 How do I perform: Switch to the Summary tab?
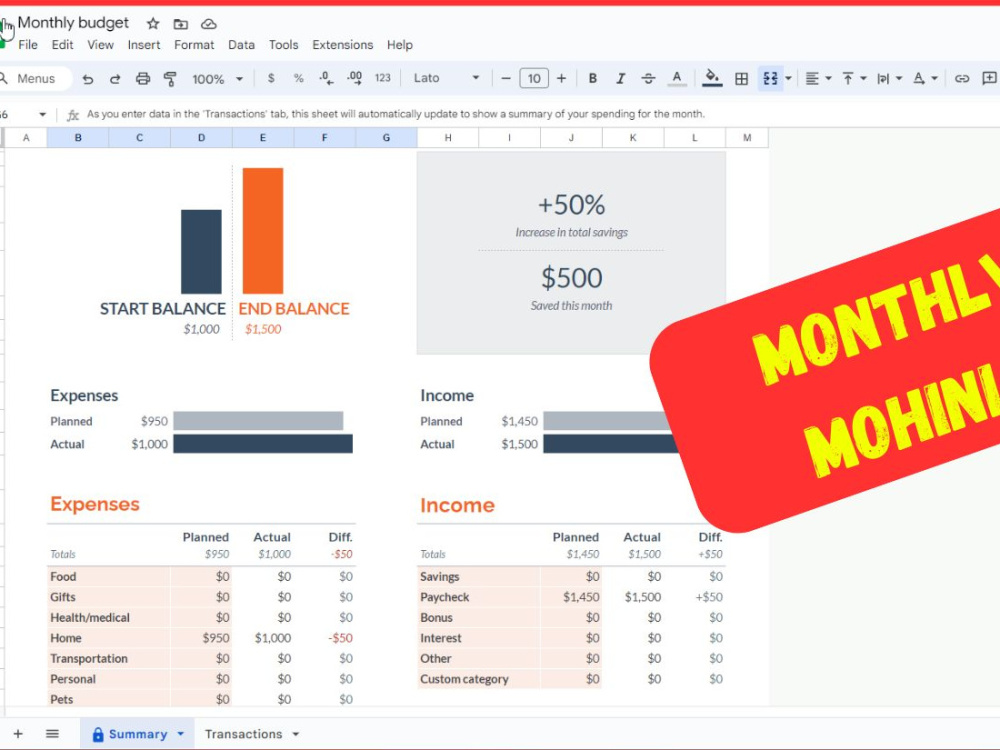pyautogui.click(x=137, y=734)
